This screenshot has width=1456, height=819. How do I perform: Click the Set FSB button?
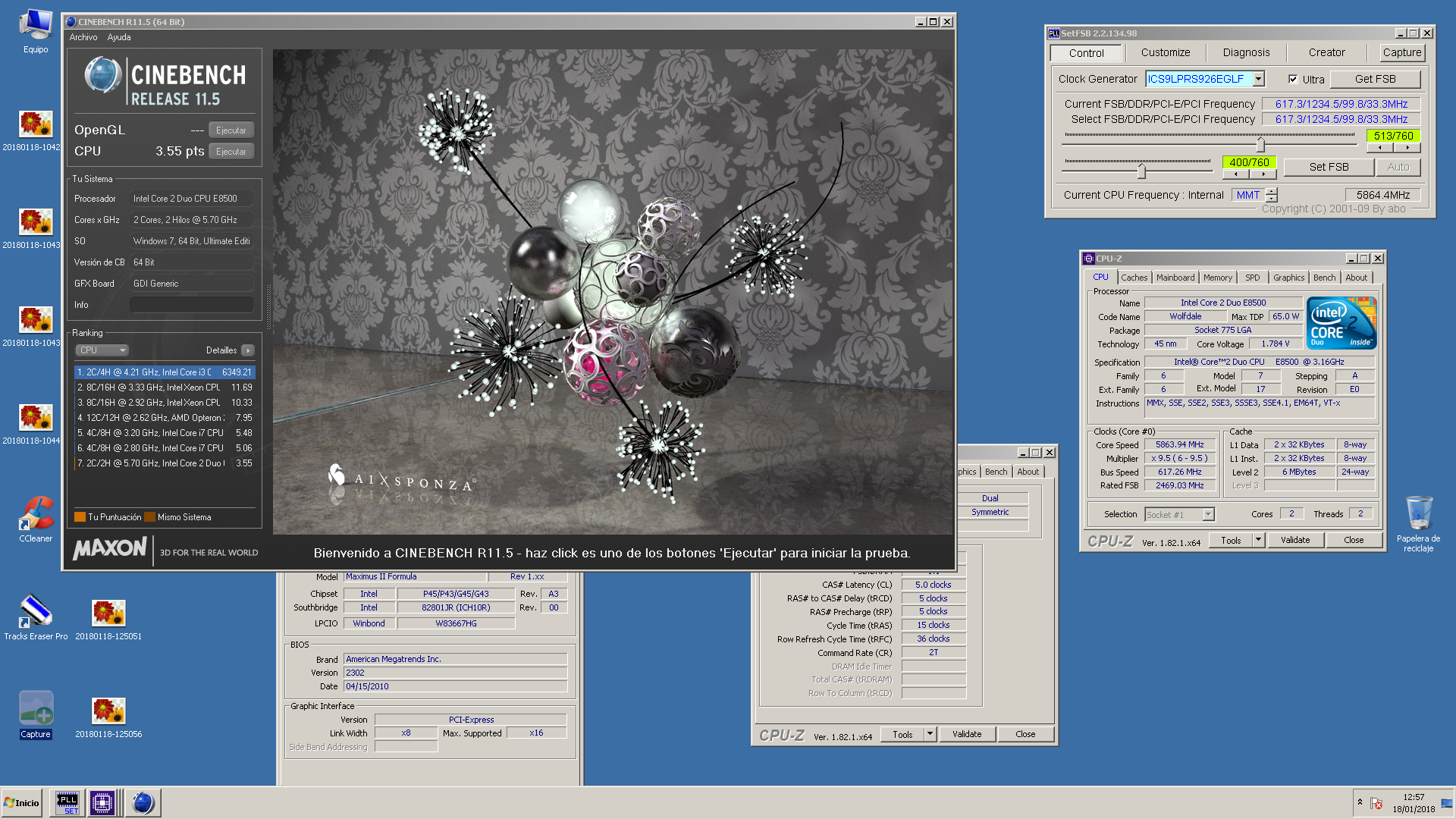(x=1329, y=167)
